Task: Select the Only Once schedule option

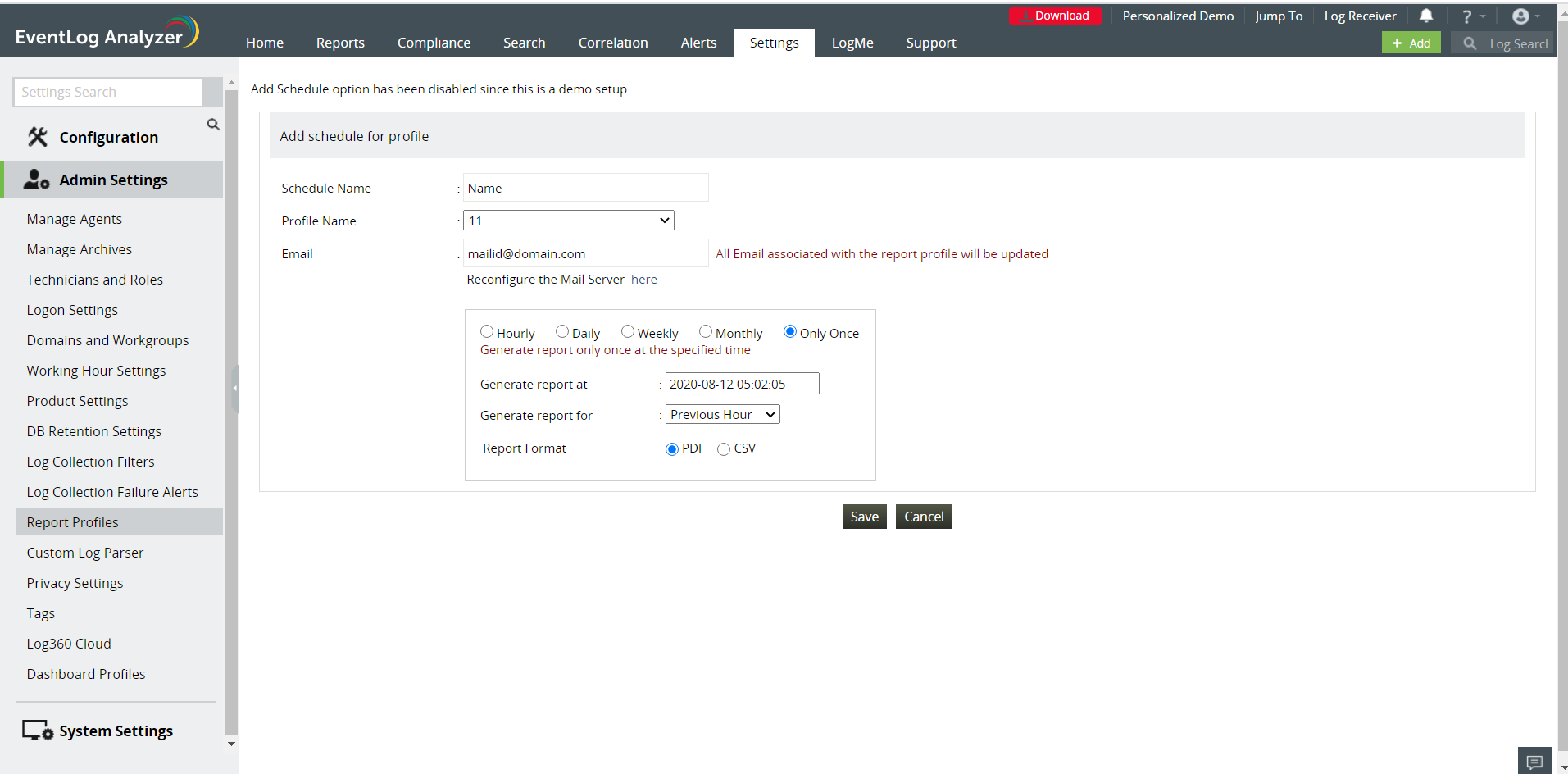Action: (x=790, y=332)
